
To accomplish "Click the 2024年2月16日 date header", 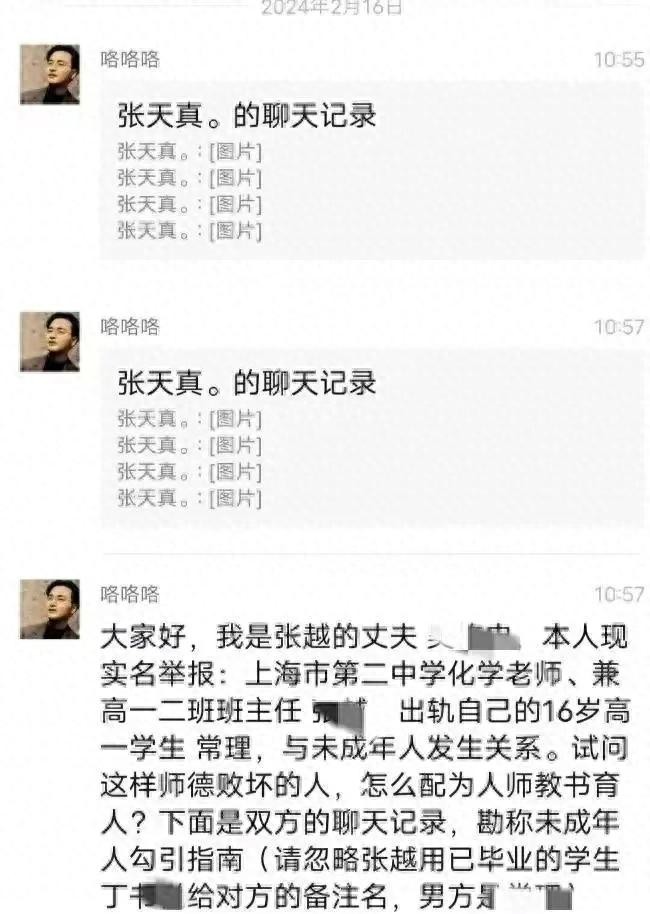I will (x=332, y=8).
